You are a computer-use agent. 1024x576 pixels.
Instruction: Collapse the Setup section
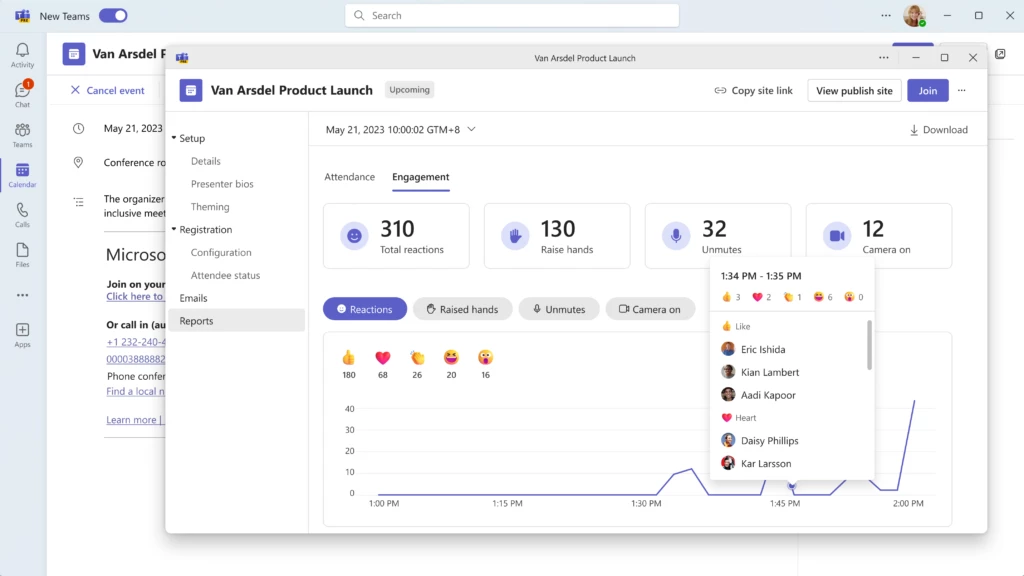tap(176, 137)
